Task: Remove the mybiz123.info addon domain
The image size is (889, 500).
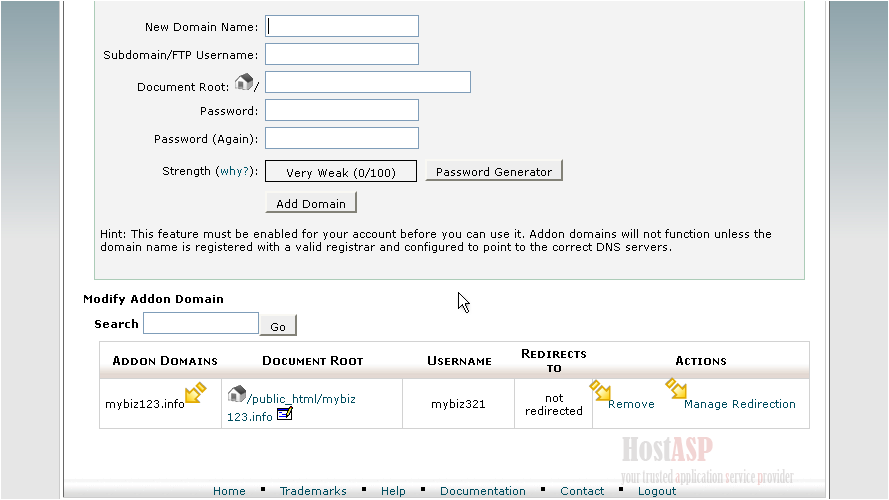Action: pos(631,404)
